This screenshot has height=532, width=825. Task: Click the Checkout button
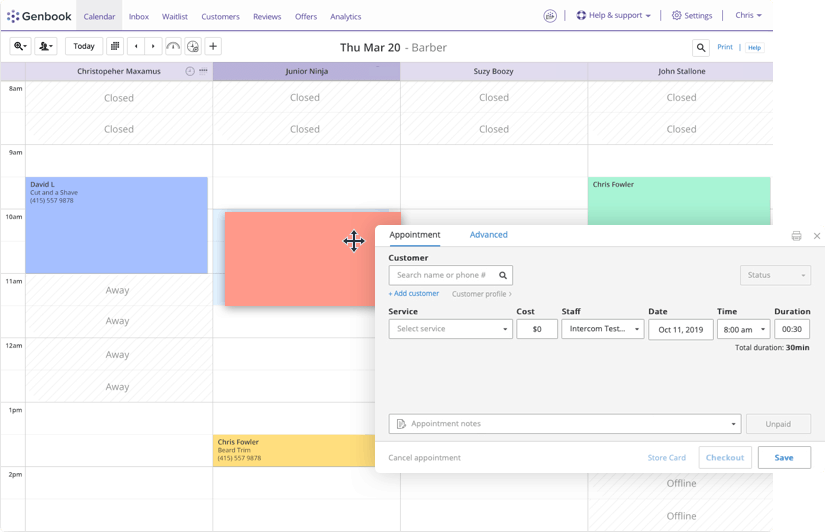725,457
